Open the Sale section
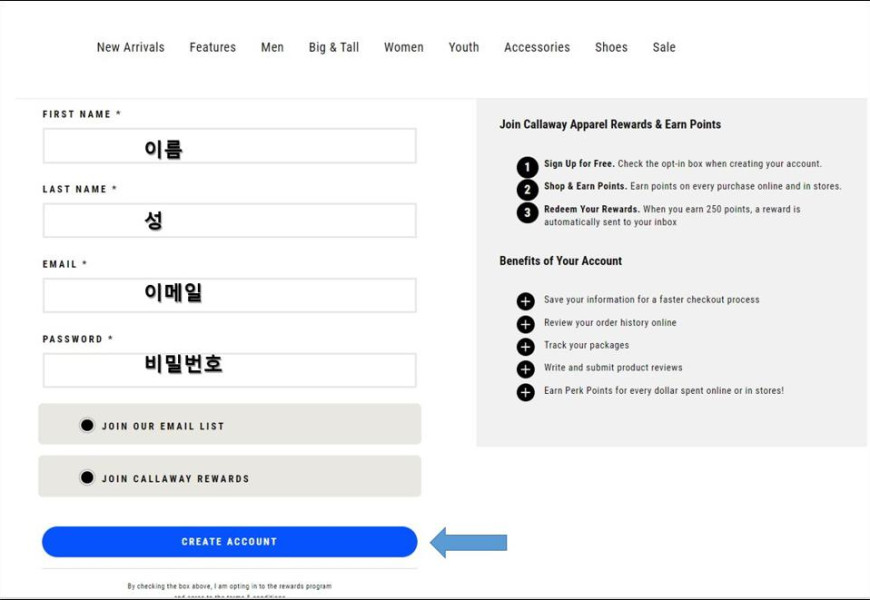This screenshot has height=600, width=870. coord(664,47)
